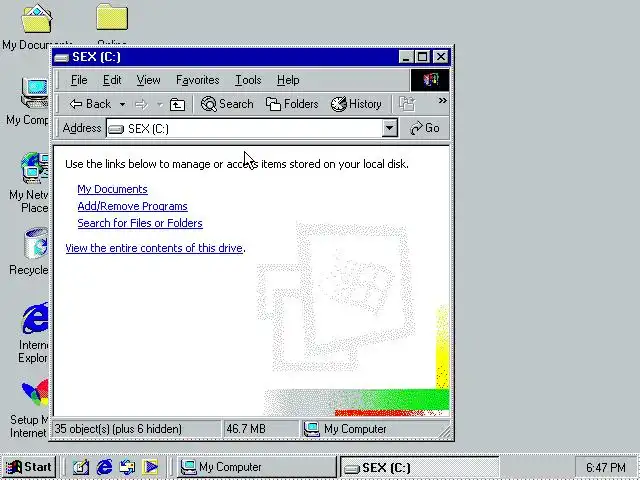Click View the entire contents of this drive
The width and height of the screenshot is (640, 480).
coord(154,248)
